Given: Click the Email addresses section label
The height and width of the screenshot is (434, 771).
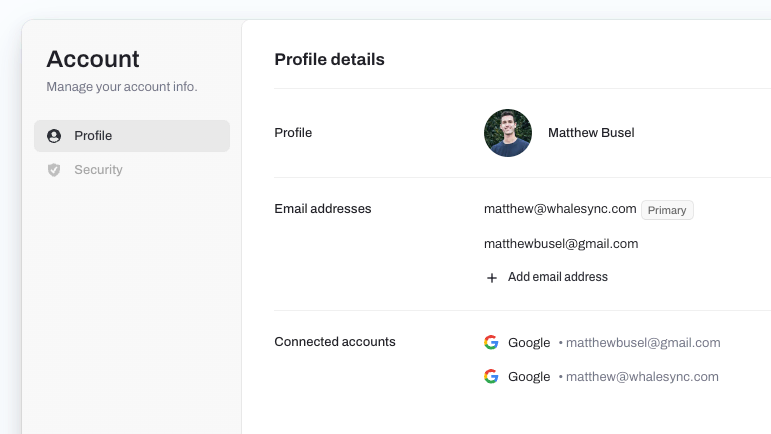Looking at the screenshot, I should [323, 209].
